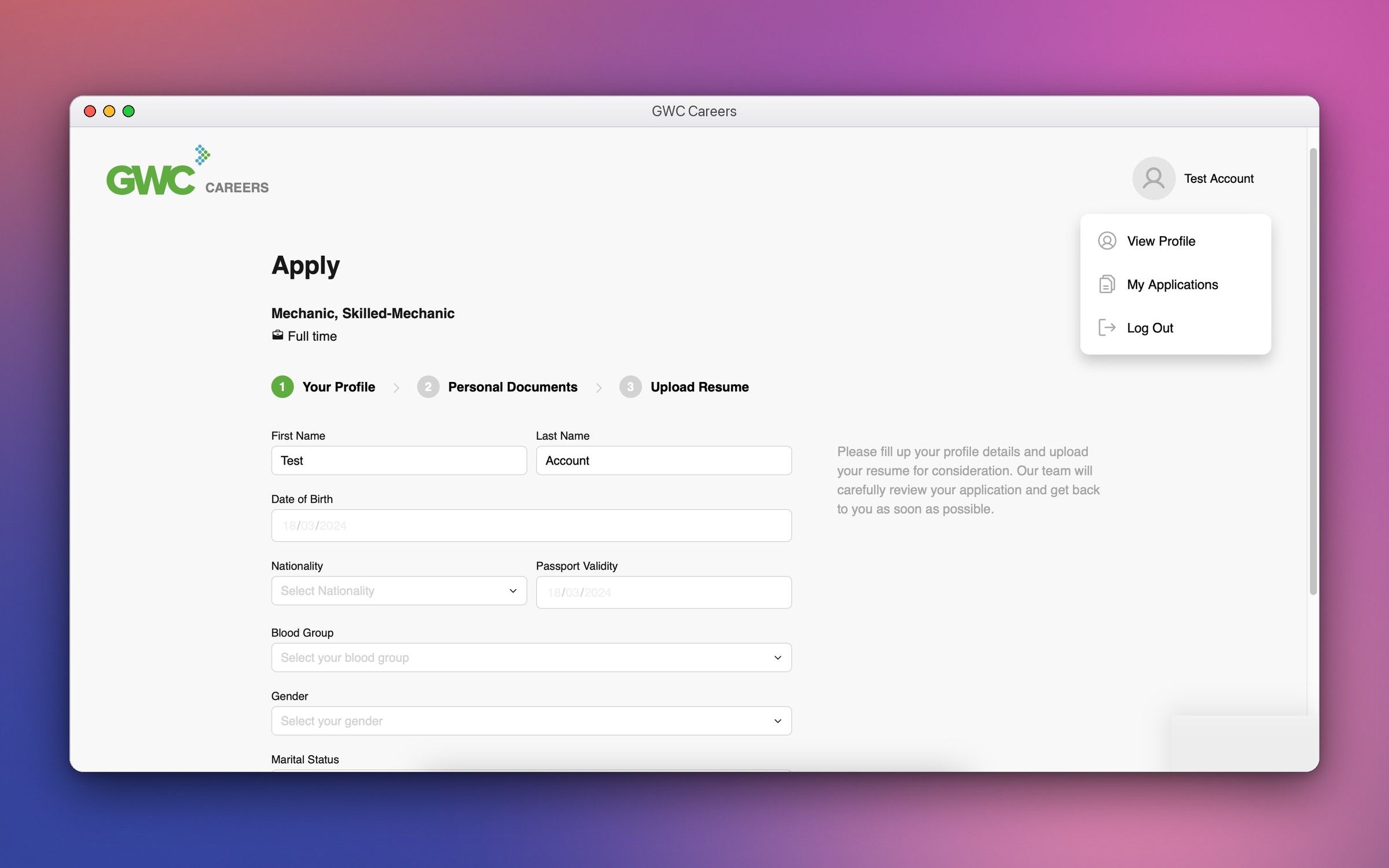The height and width of the screenshot is (868, 1389).
Task: Click step 3 gray circle icon
Action: 630,387
